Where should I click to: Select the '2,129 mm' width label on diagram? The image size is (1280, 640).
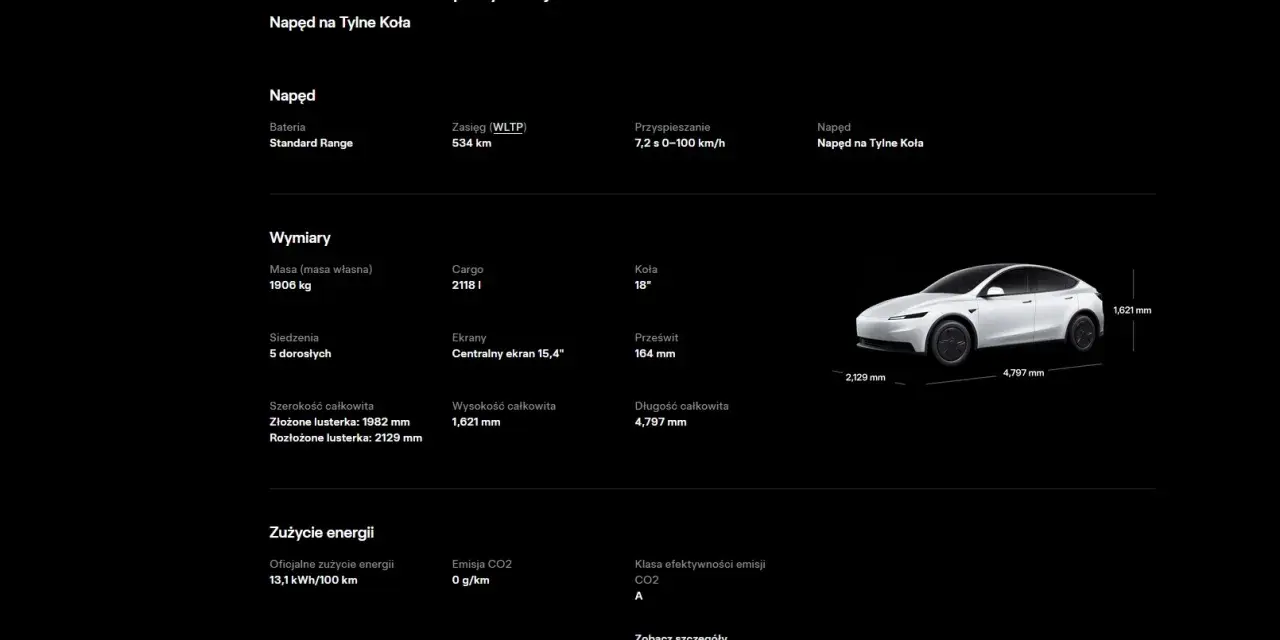[865, 377]
